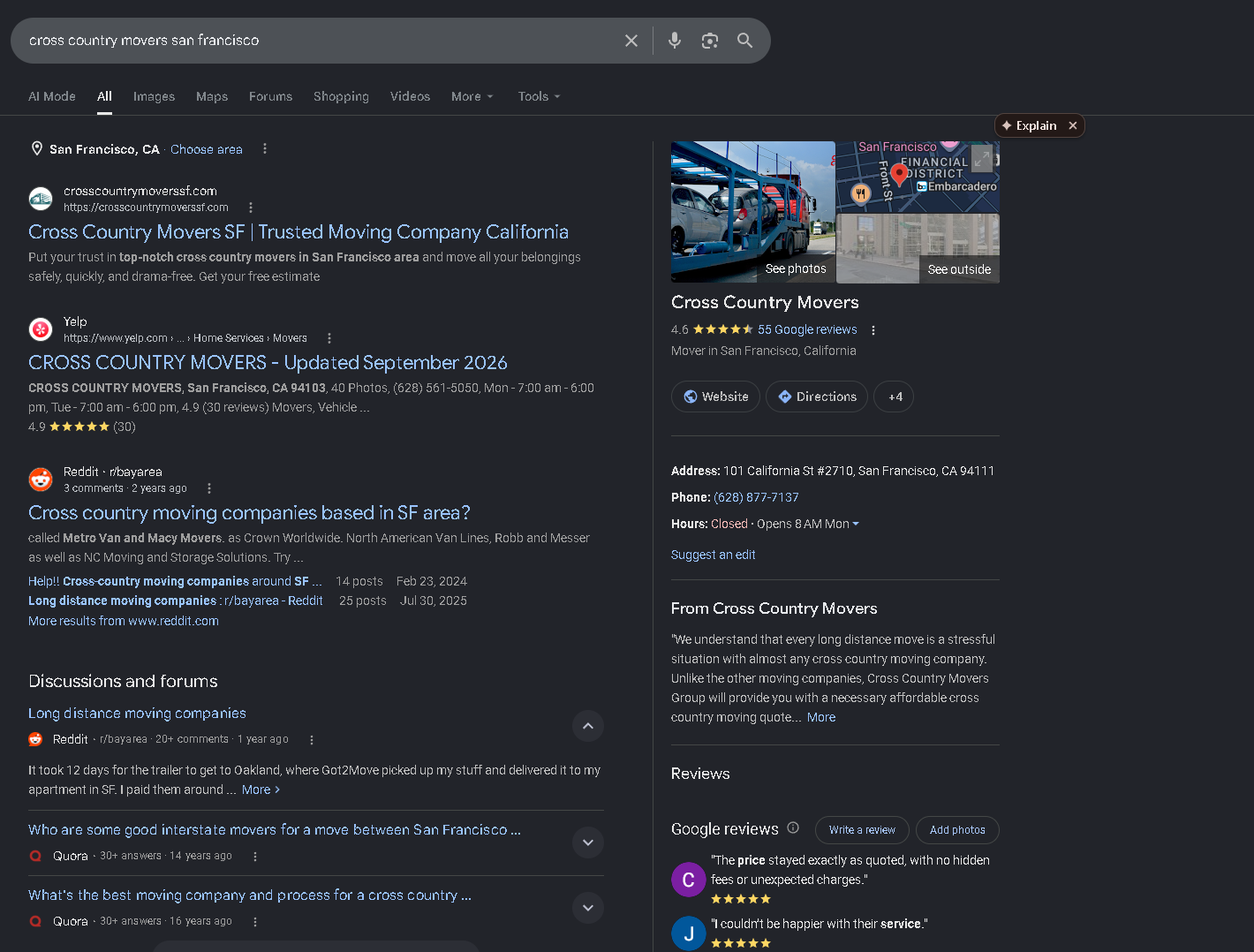1254x952 pixels.
Task: Click the +4 more actions button
Action: coord(894,397)
